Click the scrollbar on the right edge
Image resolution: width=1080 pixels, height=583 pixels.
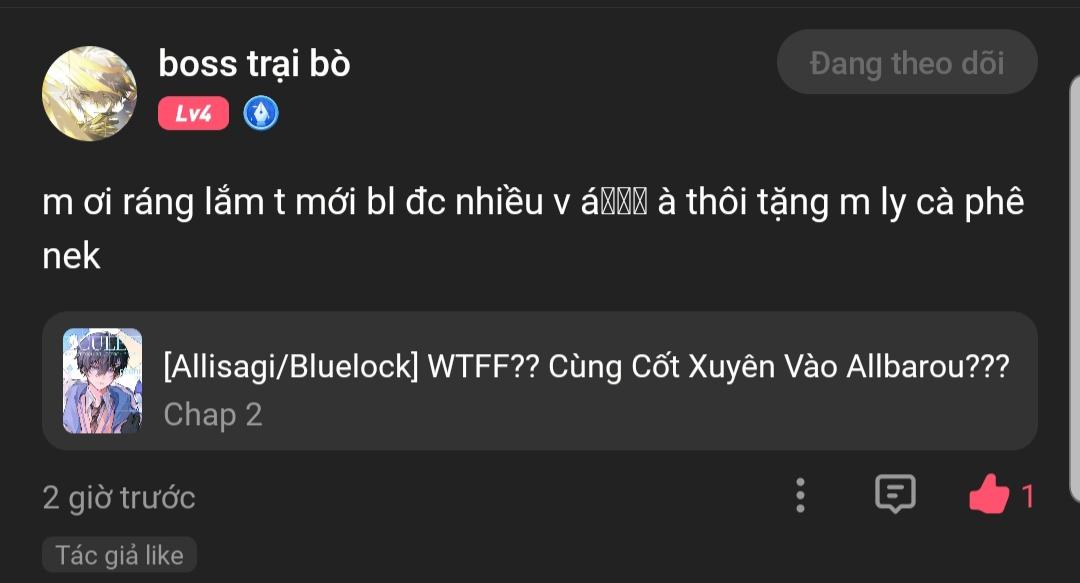pos(1074,287)
